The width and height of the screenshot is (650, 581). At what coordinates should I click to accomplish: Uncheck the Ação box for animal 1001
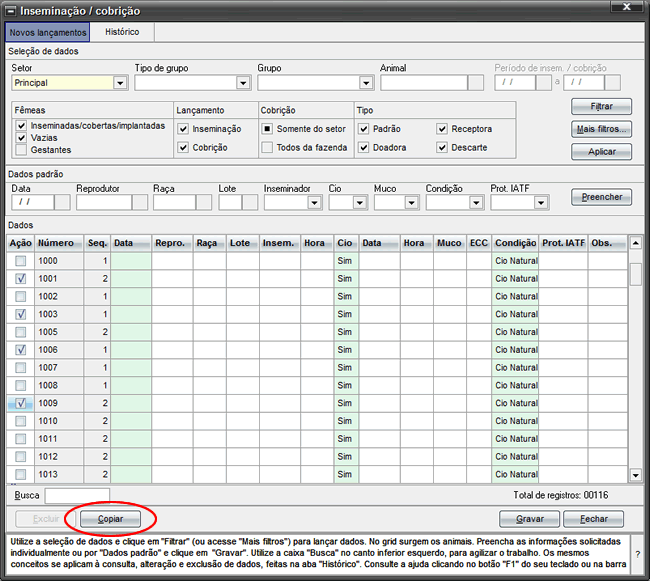(20, 278)
